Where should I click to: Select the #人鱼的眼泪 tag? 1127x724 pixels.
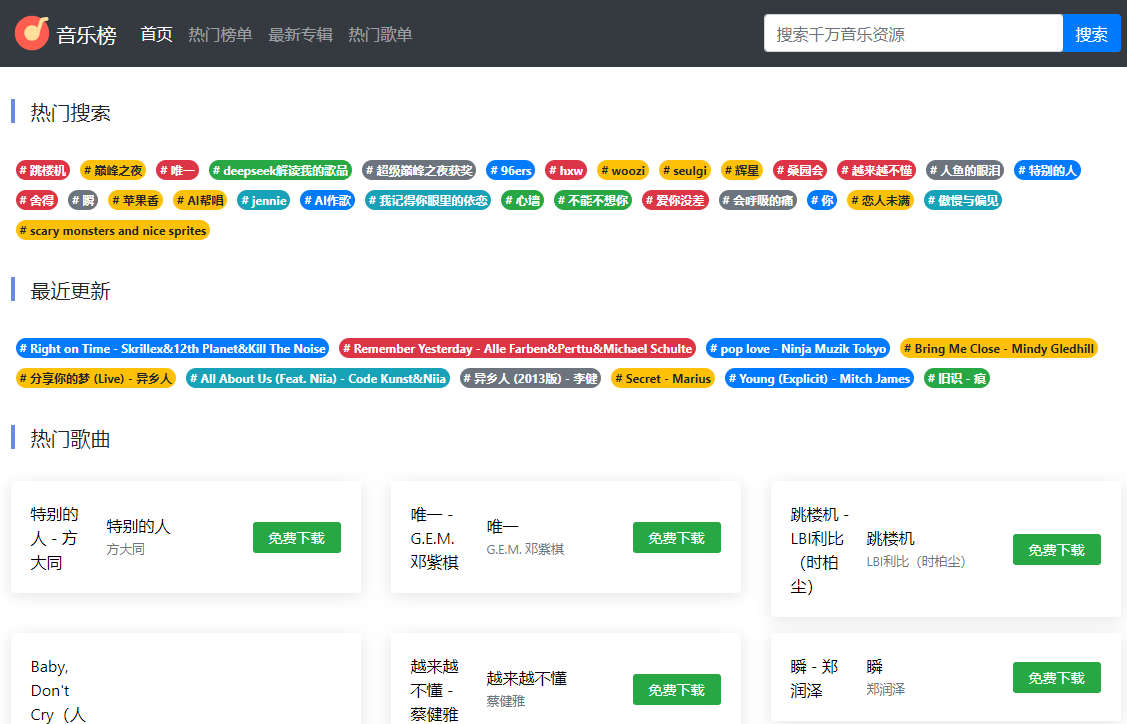[965, 170]
